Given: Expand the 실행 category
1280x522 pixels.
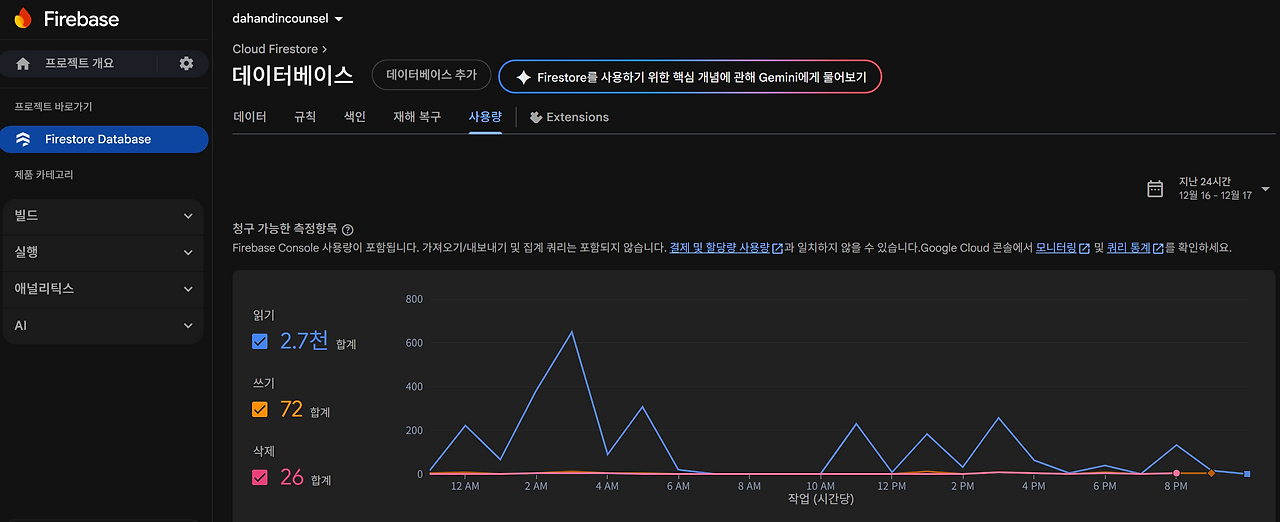Looking at the screenshot, I should click(x=104, y=252).
